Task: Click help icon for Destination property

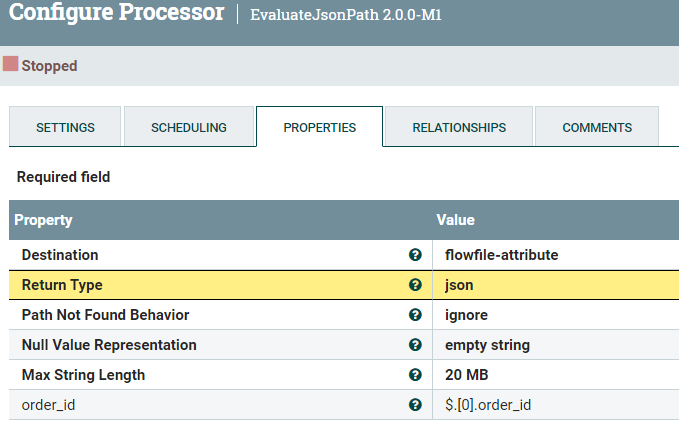Action: pos(415,255)
